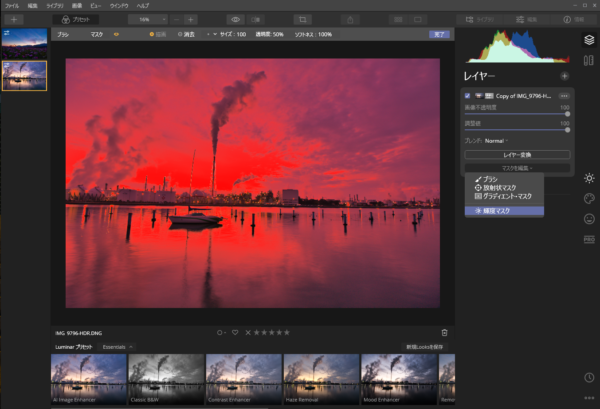Open the Essentials sun icon tools
600x409 pixels.
tap(589, 178)
